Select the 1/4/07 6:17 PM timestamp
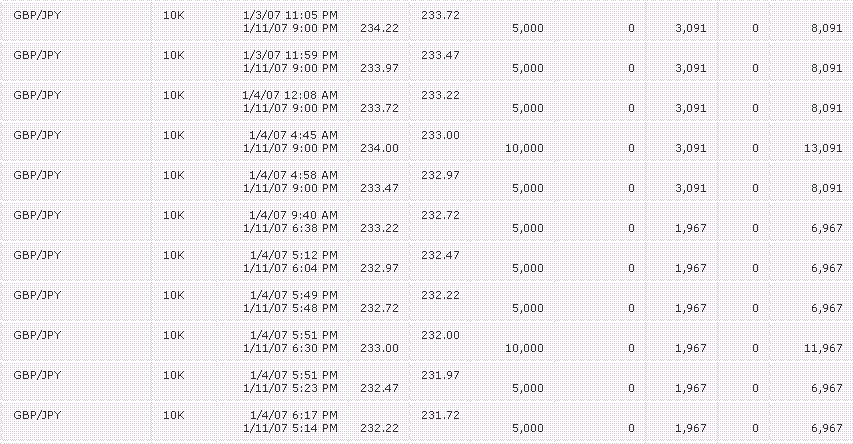 point(294,415)
